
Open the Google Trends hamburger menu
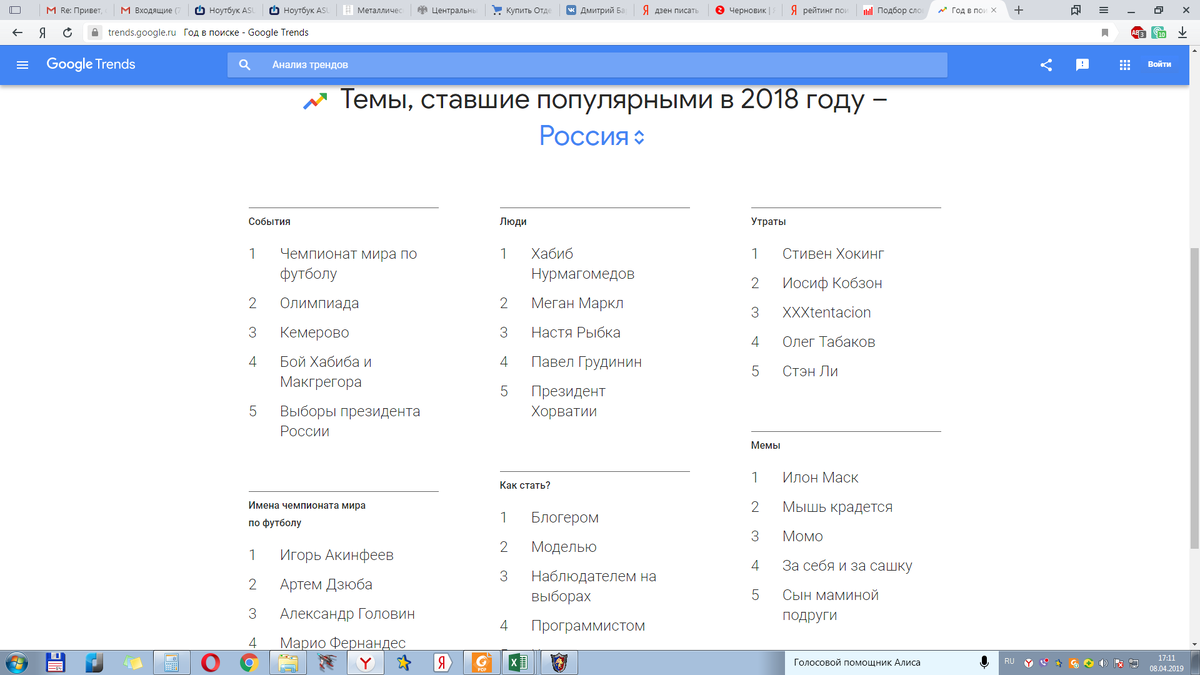[x=22, y=64]
